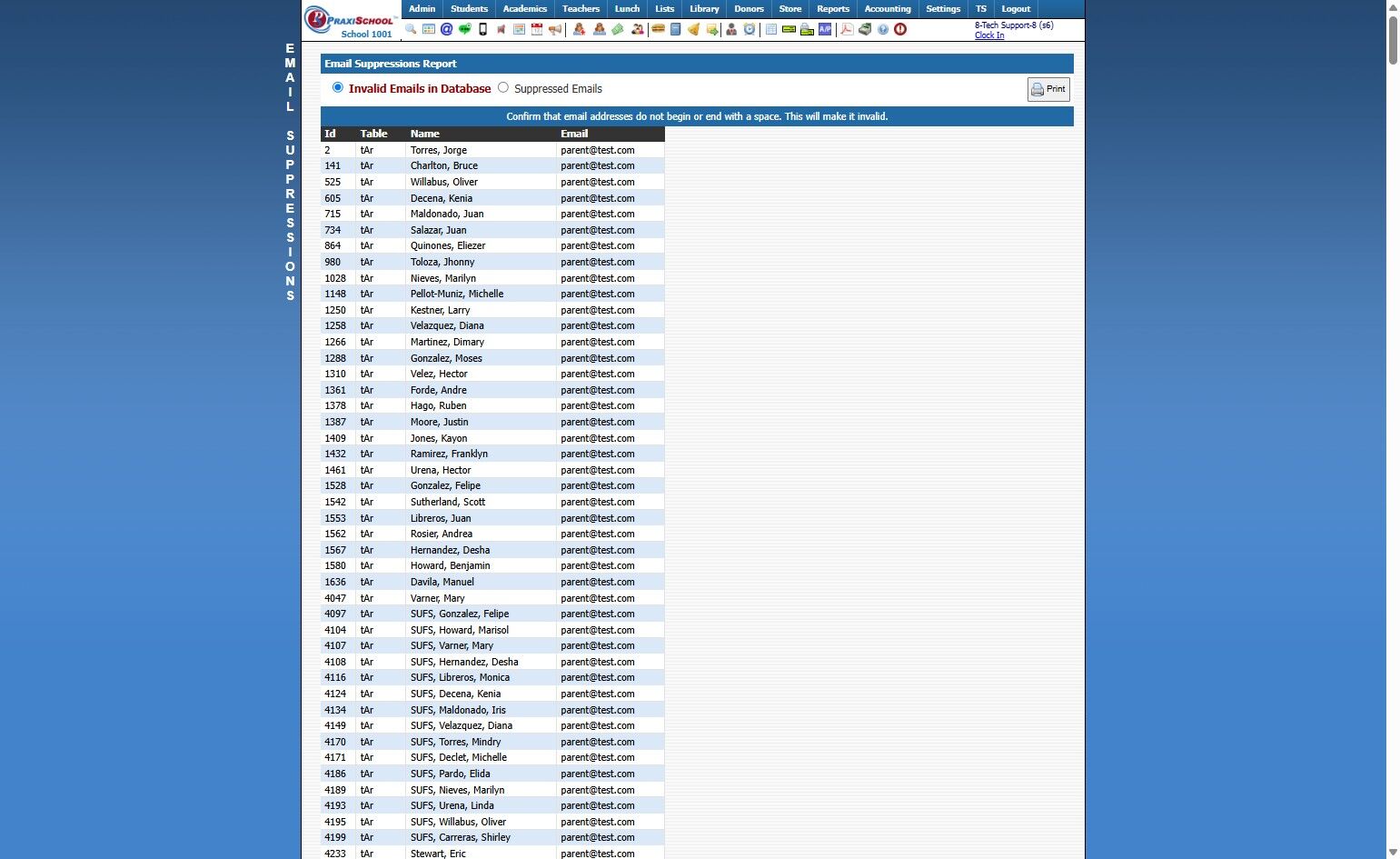The height and width of the screenshot is (859, 1400).
Task: Click the scrollbar up arrow
Action: [x=1393, y=6]
